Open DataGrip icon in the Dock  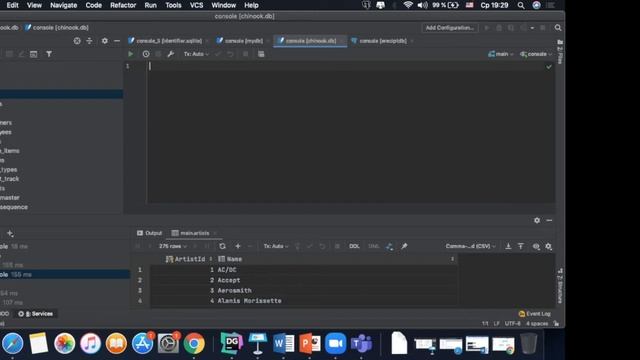[231, 343]
